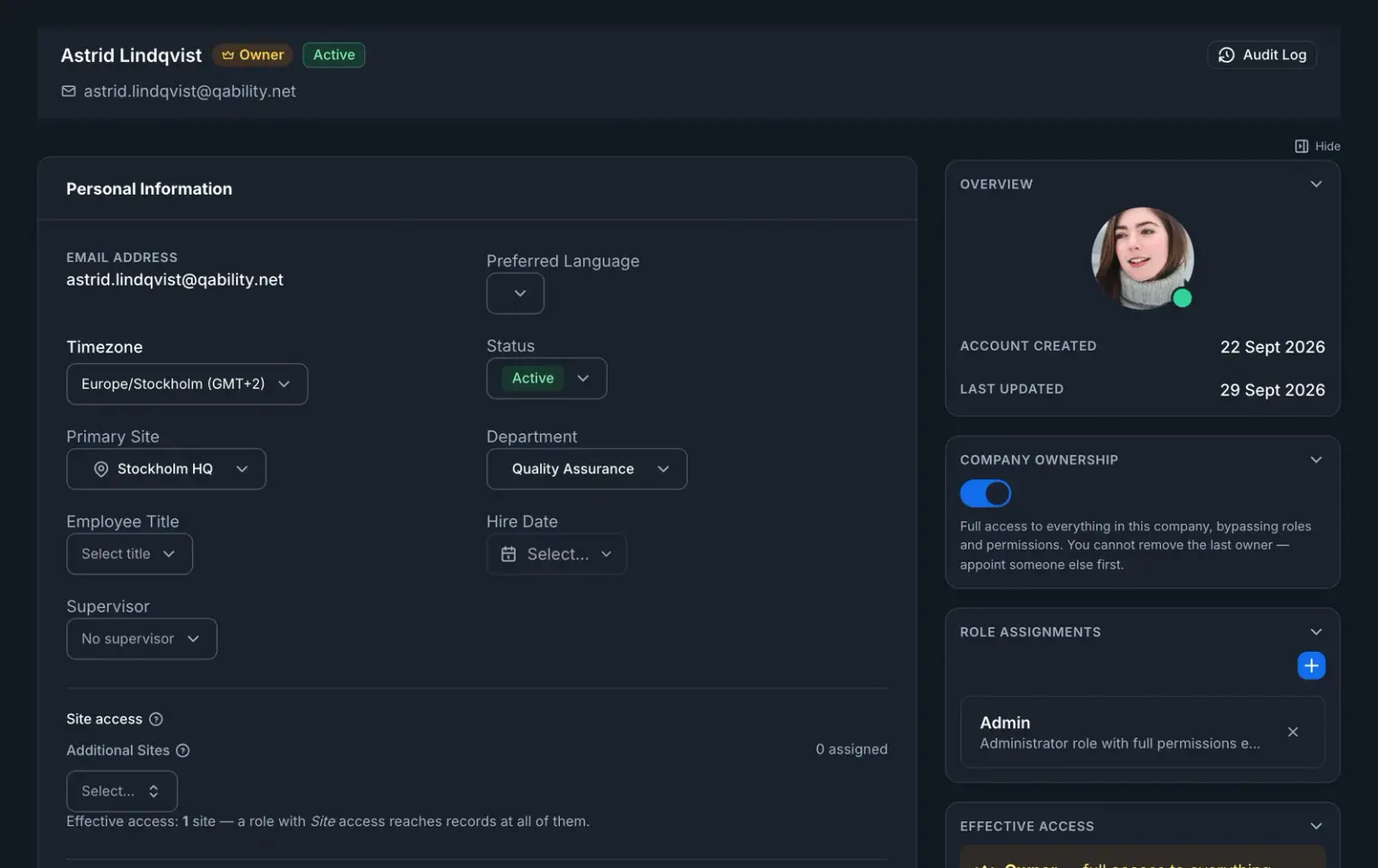The width and height of the screenshot is (1378, 868).
Task: Open the Employee Title select
Action: (129, 554)
